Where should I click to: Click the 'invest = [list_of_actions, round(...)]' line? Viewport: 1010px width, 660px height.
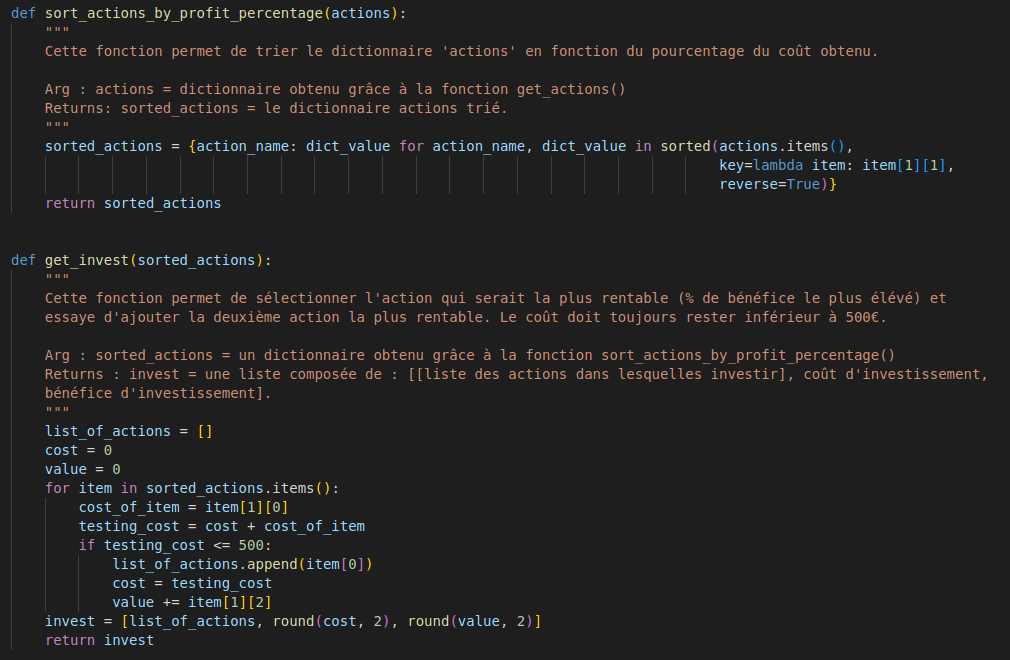click(292, 621)
